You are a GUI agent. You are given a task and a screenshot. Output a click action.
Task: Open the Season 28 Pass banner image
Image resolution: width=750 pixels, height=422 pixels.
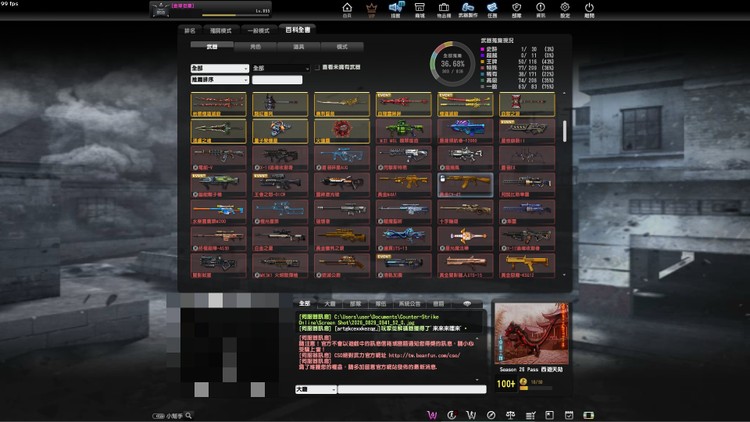[x=531, y=333]
